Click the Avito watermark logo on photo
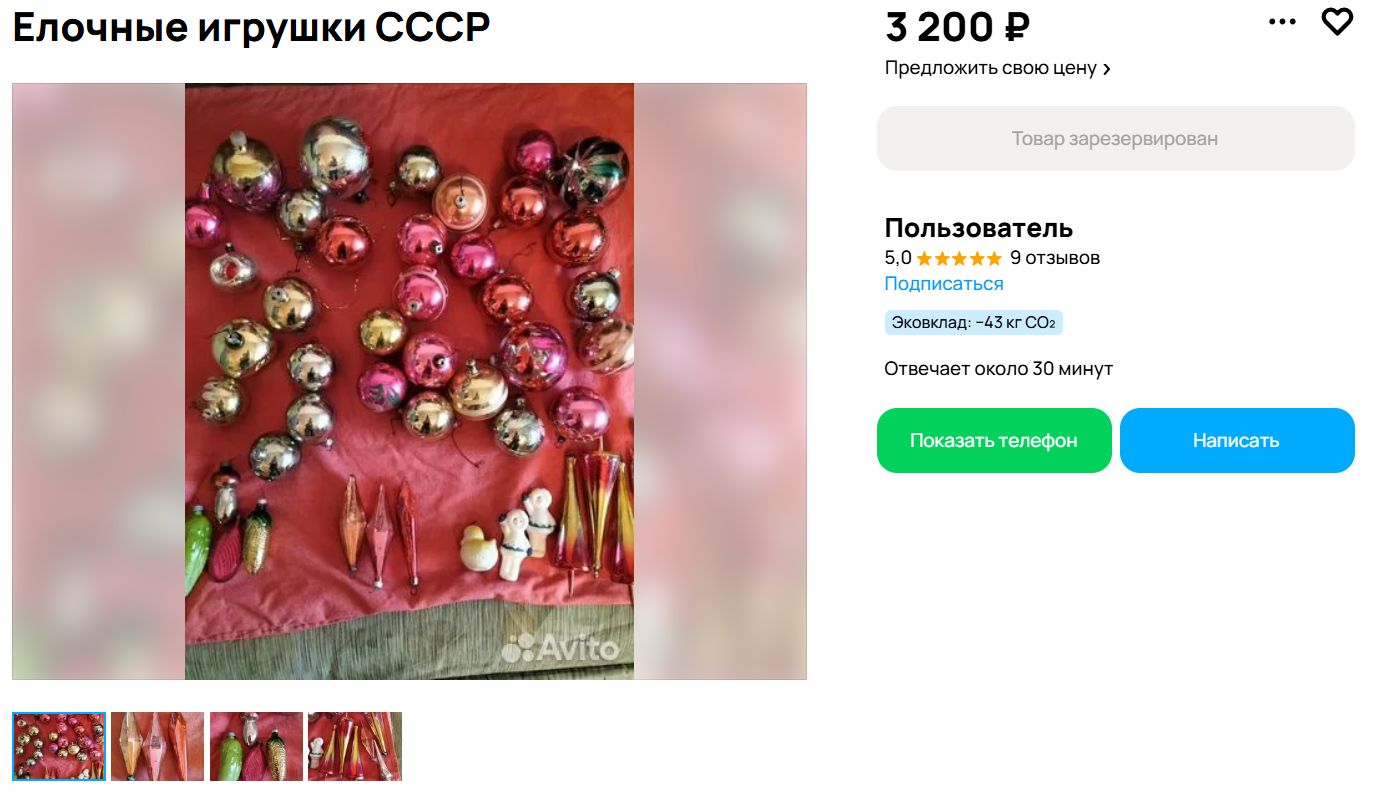The width and height of the screenshot is (1373, 792). pyautogui.click(x=560, y=648)
